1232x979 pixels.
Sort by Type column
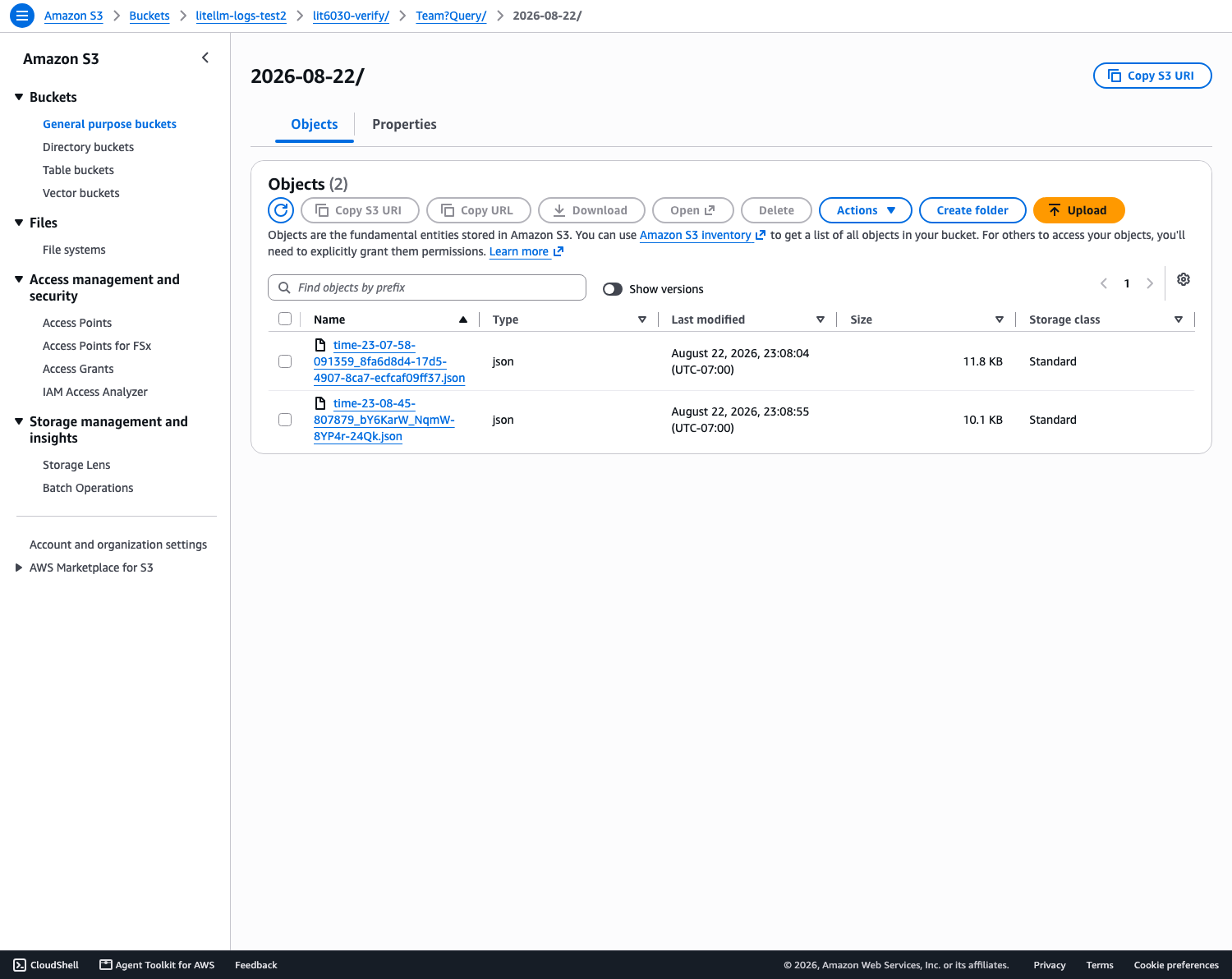click(x=642, y=319)
